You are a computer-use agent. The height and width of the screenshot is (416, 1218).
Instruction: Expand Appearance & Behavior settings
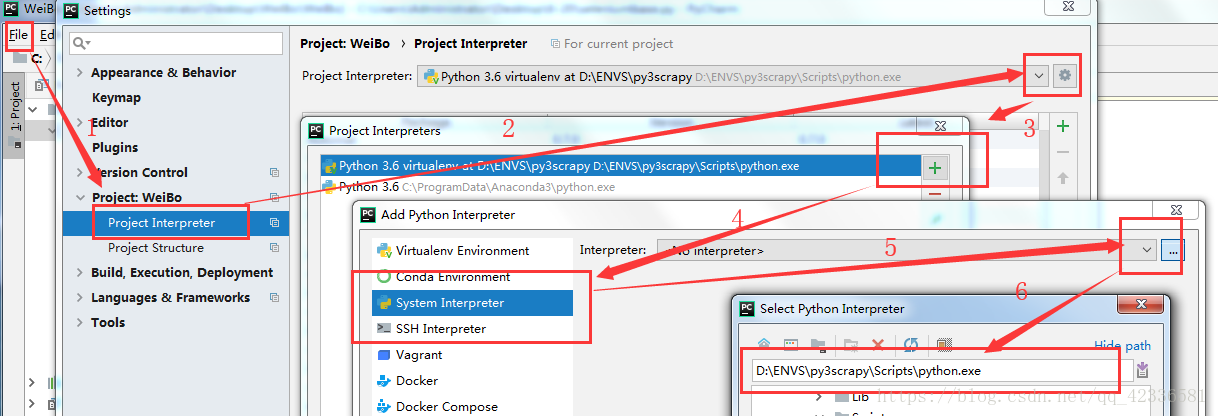click(x=80, y=73)
